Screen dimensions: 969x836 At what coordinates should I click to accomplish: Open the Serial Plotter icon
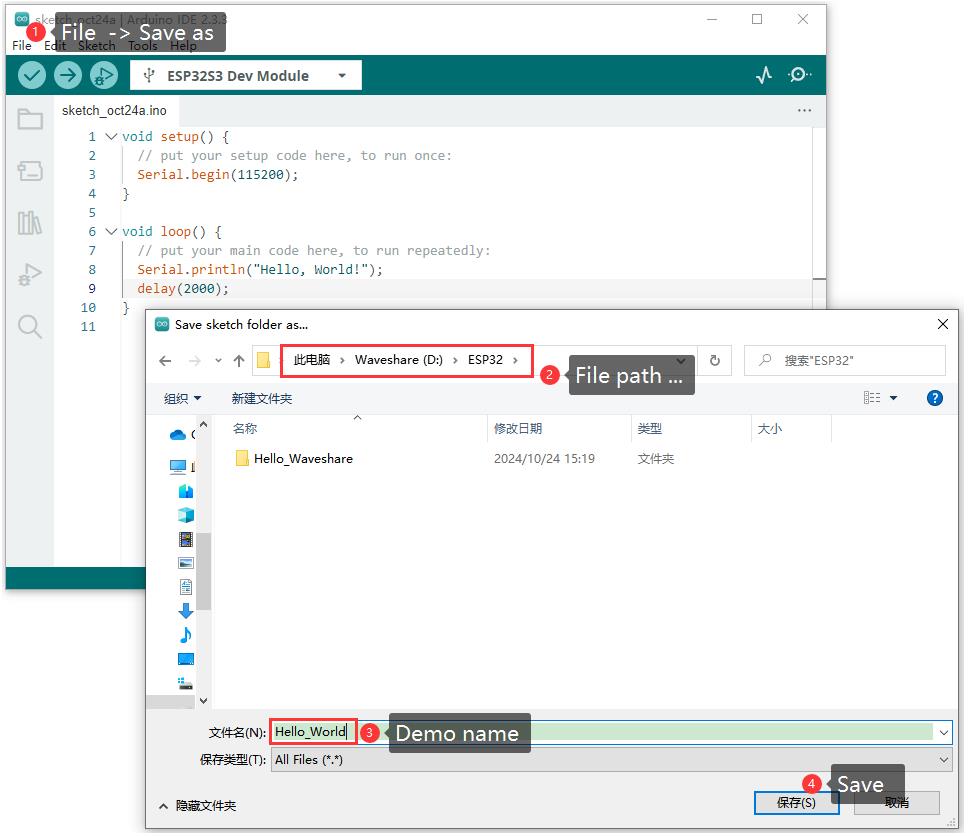[764, 75]
